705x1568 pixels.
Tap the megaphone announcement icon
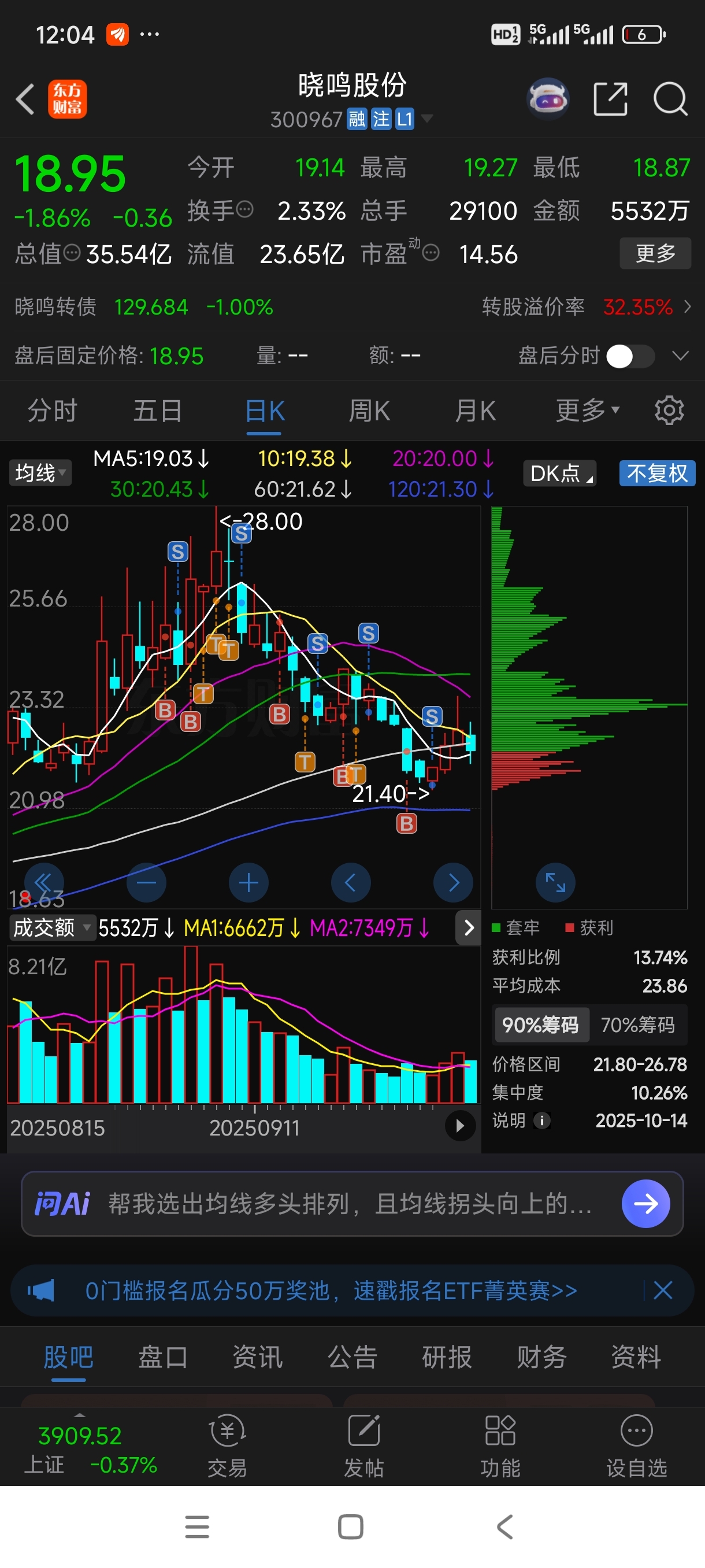click(41, 1290)
